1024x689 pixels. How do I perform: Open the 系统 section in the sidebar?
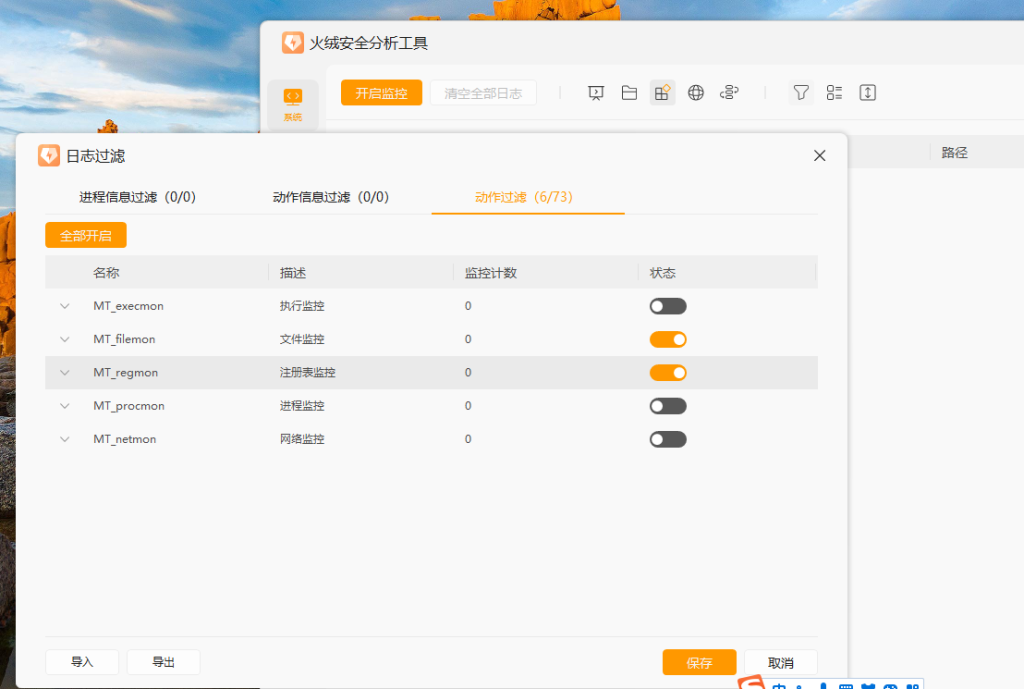click(x=293, y=104)
